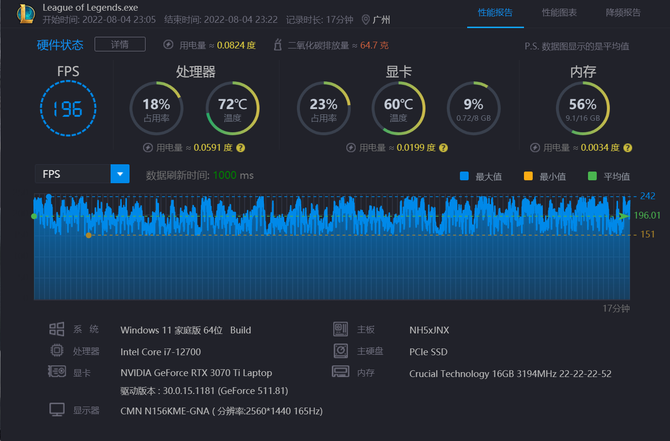Open help icon beside 0.0199 度

444,148
